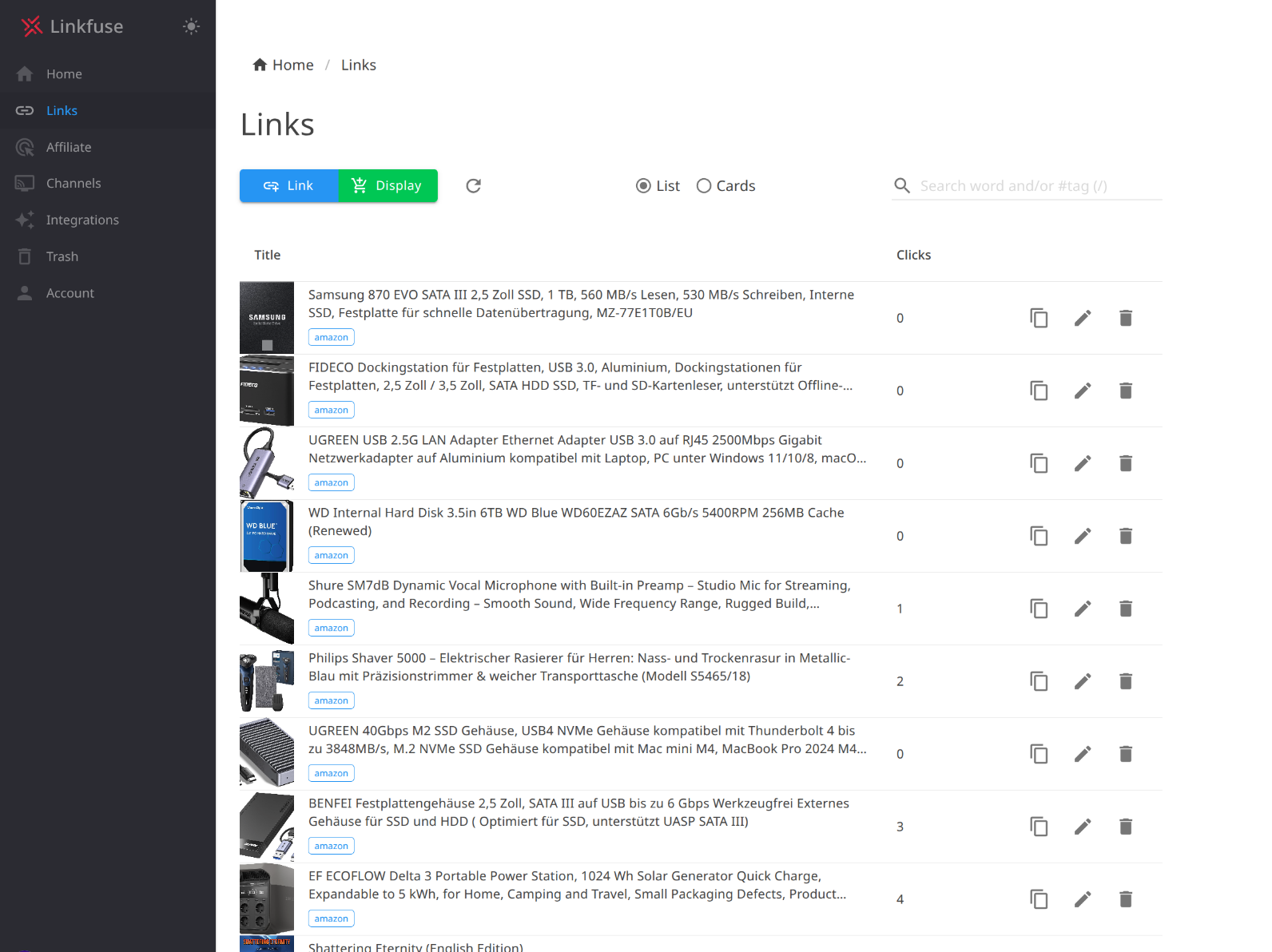Open the Samsung 870 EVO SATA III title
Image resolution: width=1272 pixels, height=952 pixels.
point(582,303)
